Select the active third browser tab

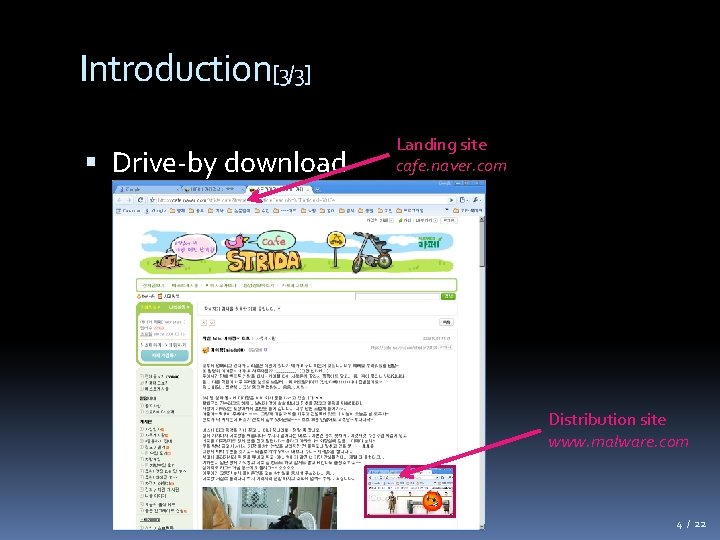pos(279,189)
